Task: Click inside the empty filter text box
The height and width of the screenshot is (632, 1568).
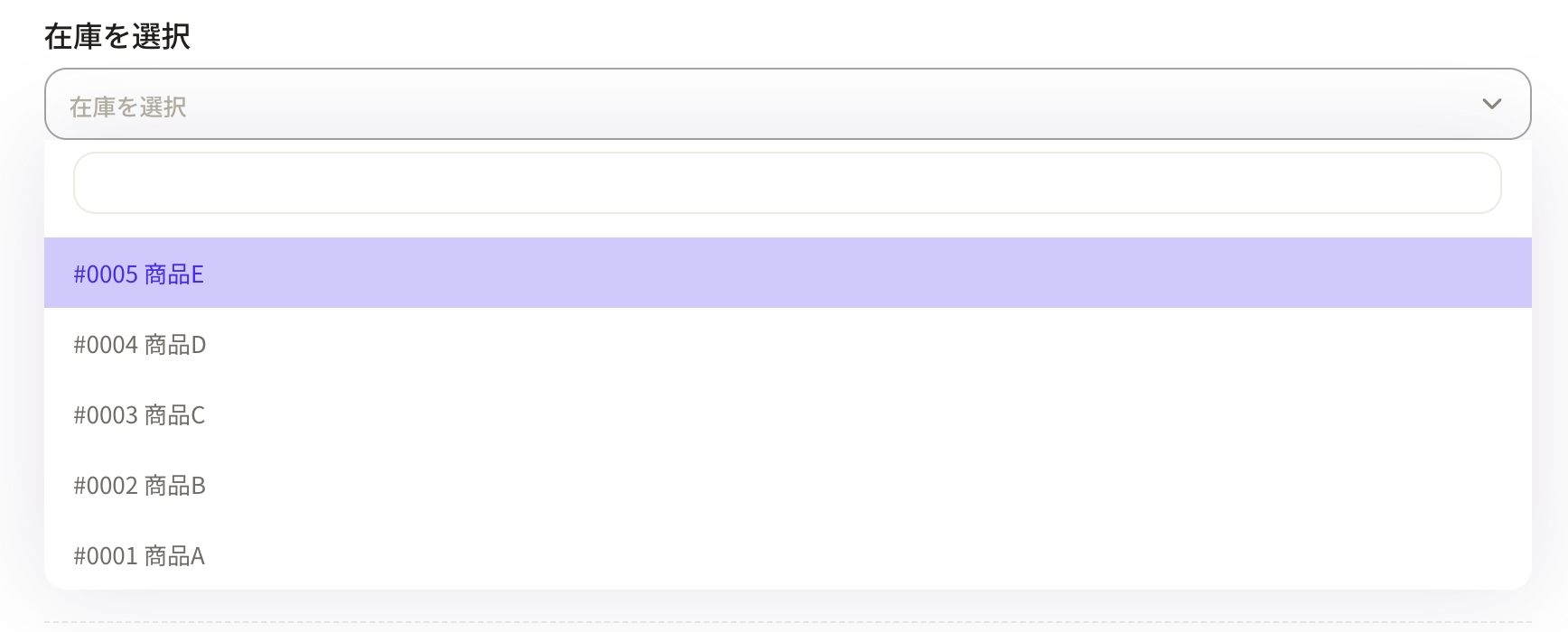Action: (786, 183)
